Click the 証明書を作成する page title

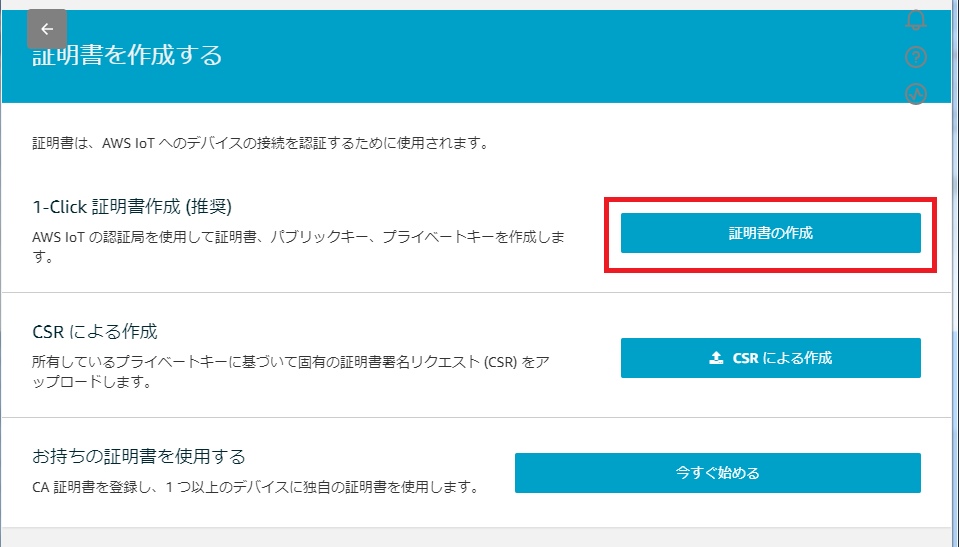coord(127,54)
